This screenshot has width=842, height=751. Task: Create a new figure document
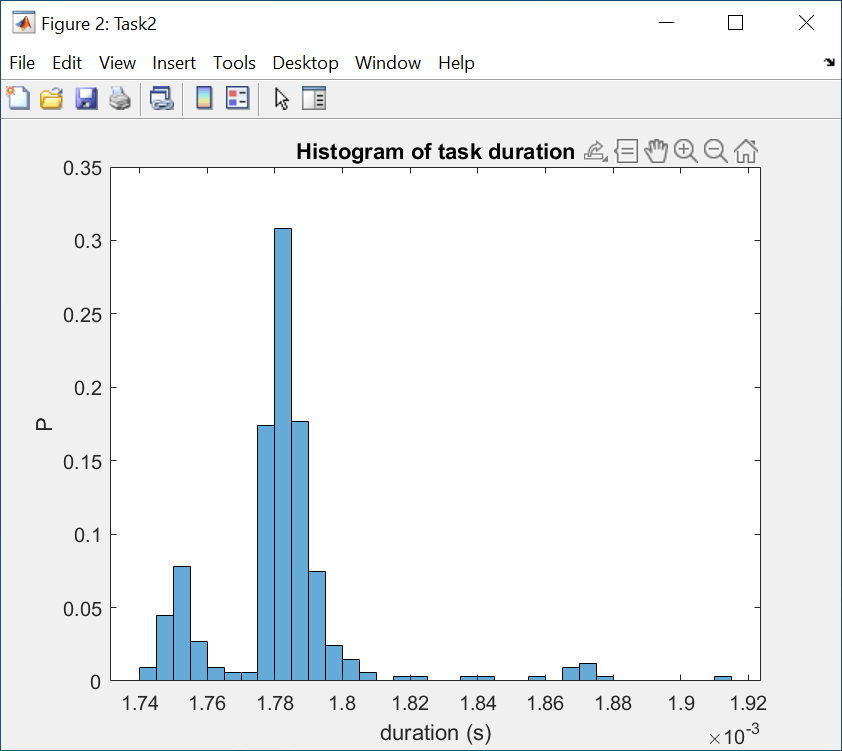18,98
